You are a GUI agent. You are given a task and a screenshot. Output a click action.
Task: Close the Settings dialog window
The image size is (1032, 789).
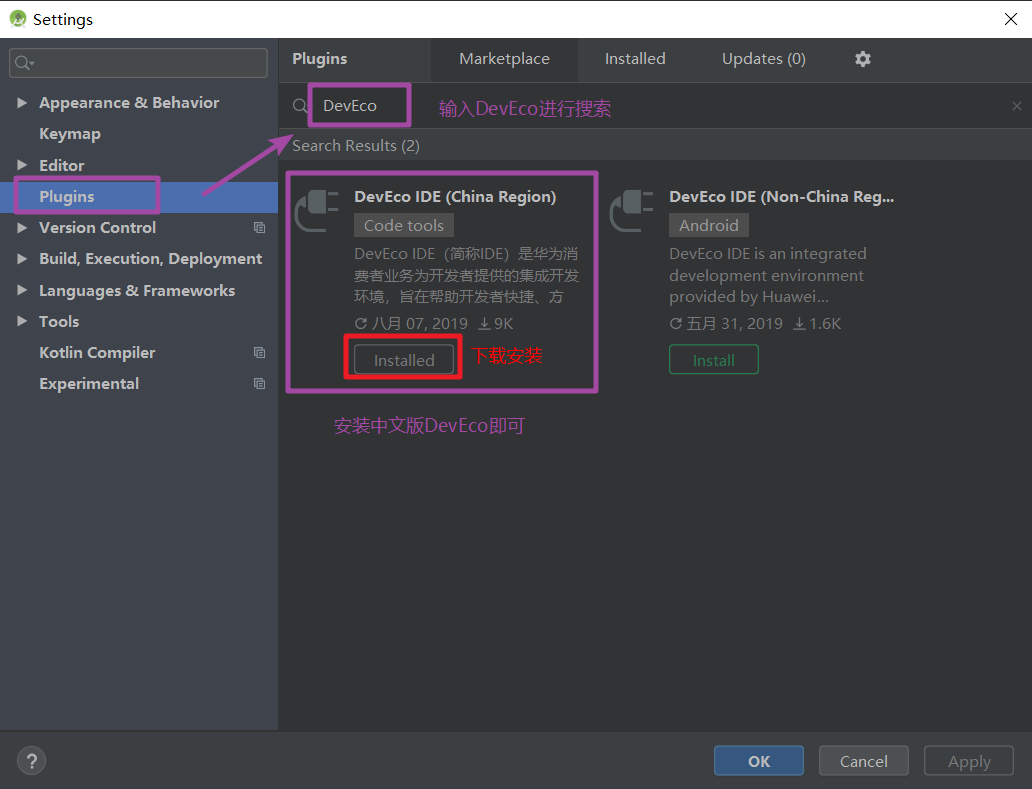[1010, 19]
